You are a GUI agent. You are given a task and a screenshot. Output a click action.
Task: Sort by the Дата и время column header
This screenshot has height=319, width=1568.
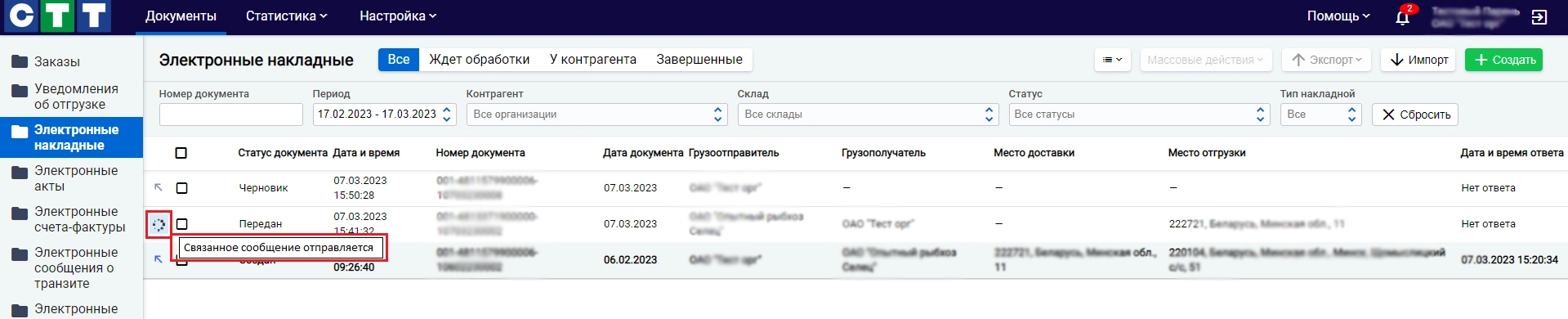(x=366, y=153)
